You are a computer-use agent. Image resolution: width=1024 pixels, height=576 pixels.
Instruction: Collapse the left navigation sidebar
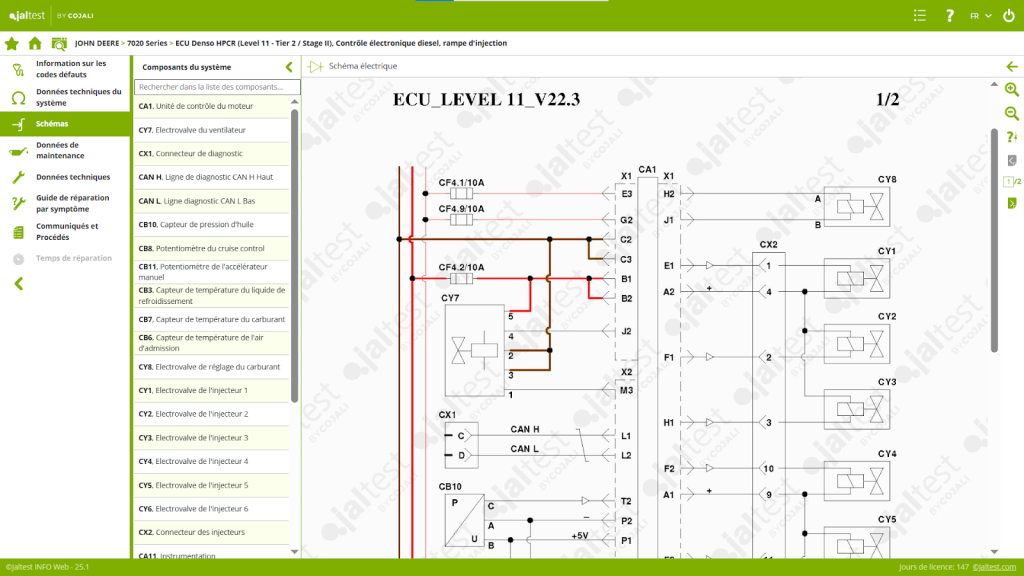click(18, 284)
